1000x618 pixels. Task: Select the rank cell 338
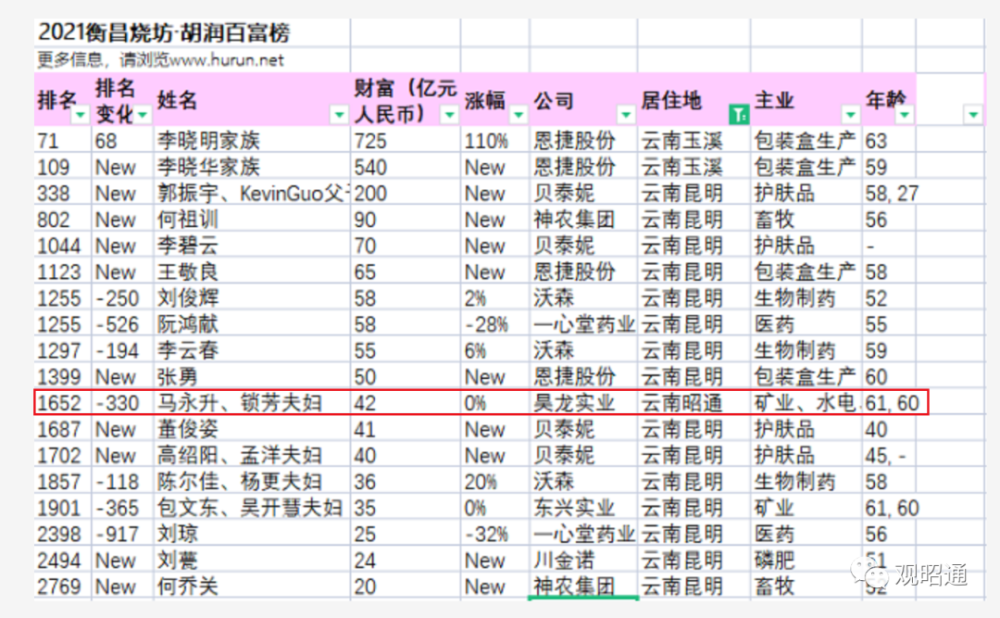(x=62, y=193)
